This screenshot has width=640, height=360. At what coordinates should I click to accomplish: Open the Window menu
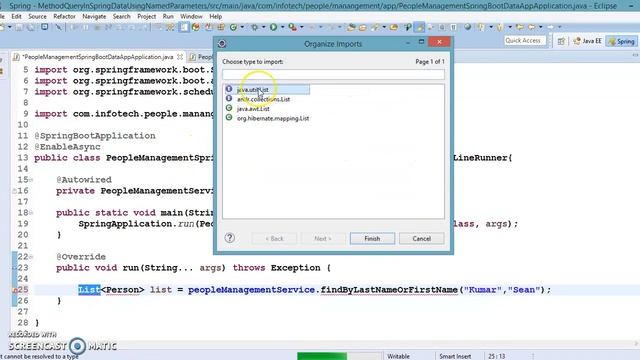pyautogui.click(x=191, y=16)
